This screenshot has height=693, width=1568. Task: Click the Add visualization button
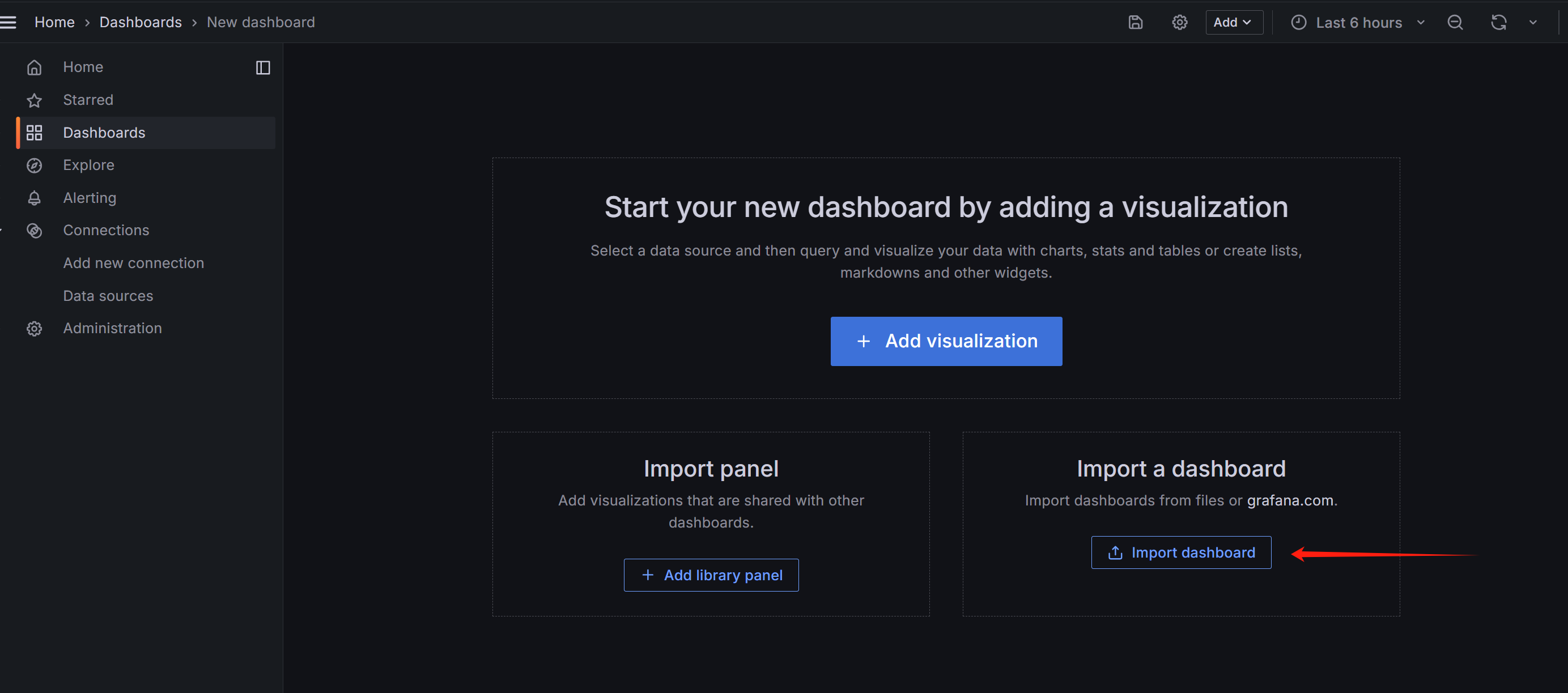(946, 341)
